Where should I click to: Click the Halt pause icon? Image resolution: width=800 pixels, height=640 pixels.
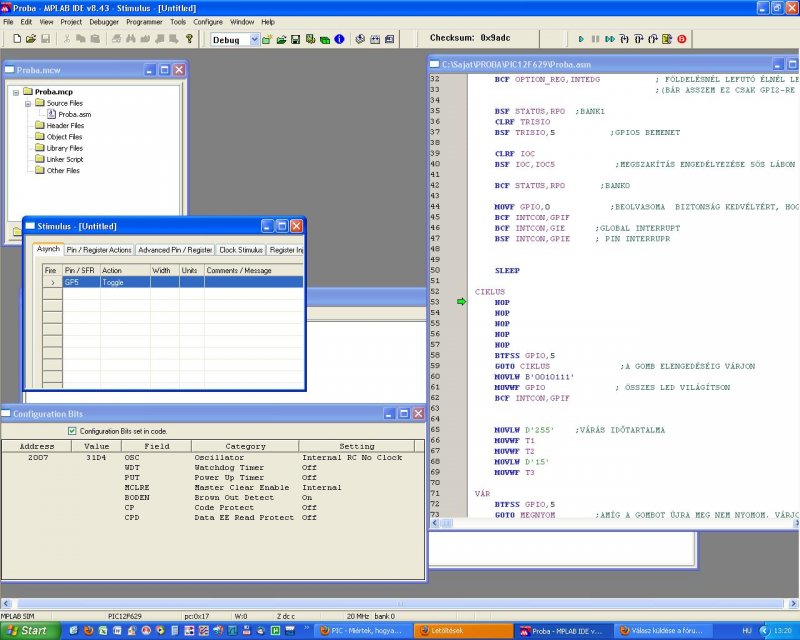click(x=595, y=39)
